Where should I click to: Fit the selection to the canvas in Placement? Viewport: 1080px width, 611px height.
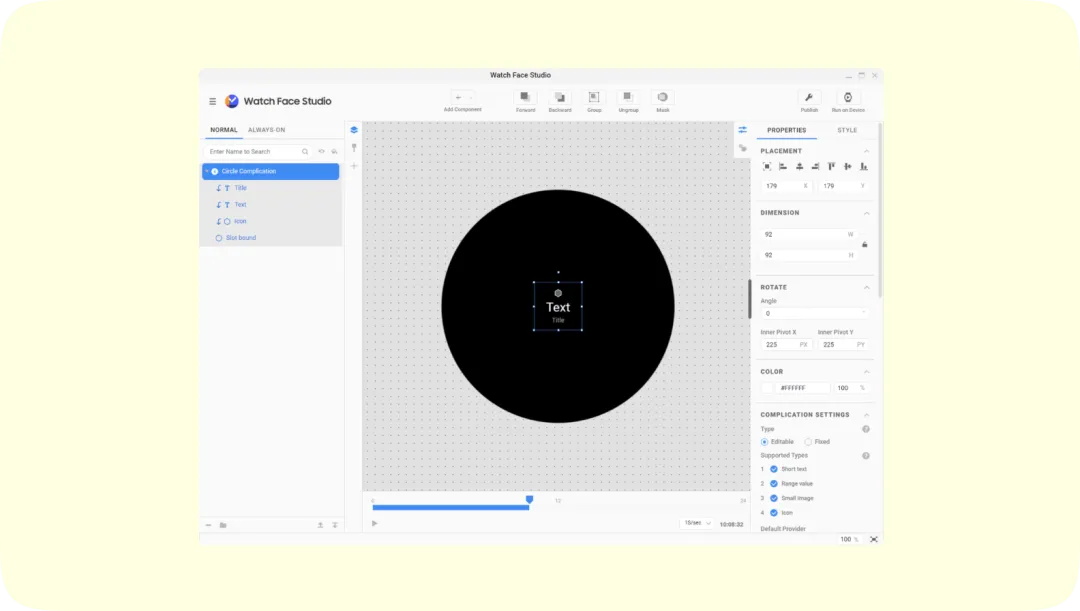(767, 167)
